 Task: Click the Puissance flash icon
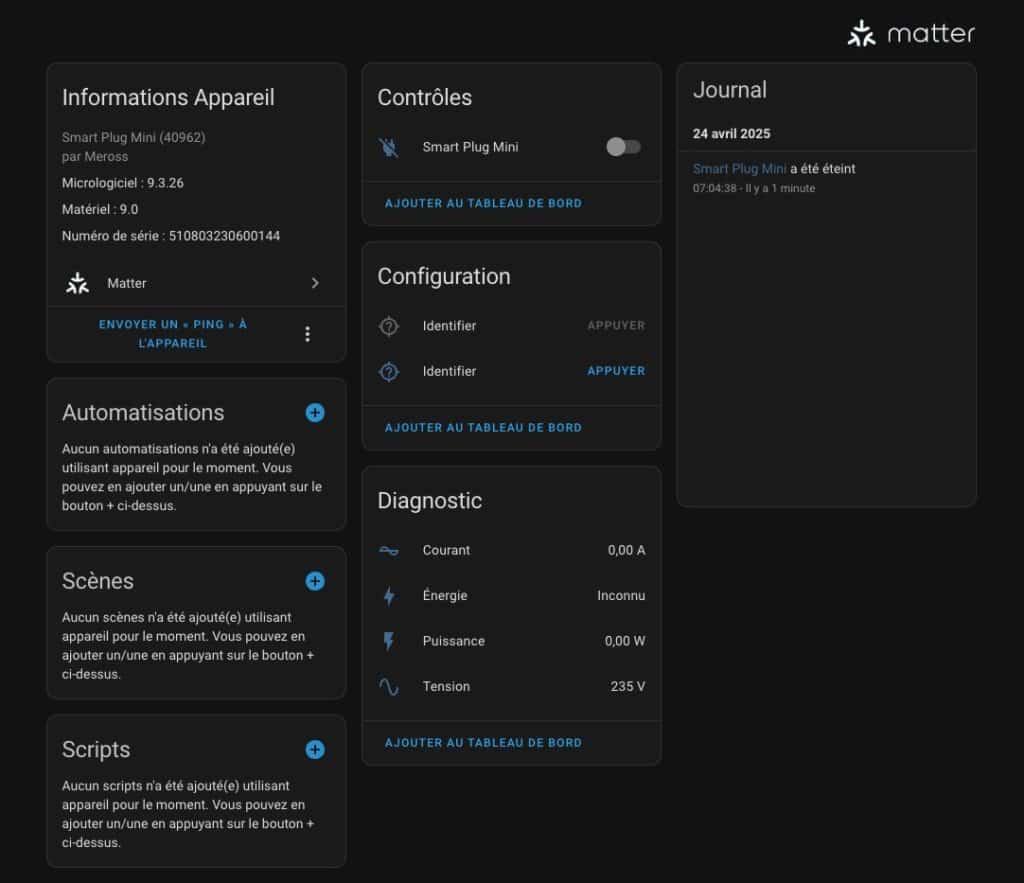coord(389,641)
